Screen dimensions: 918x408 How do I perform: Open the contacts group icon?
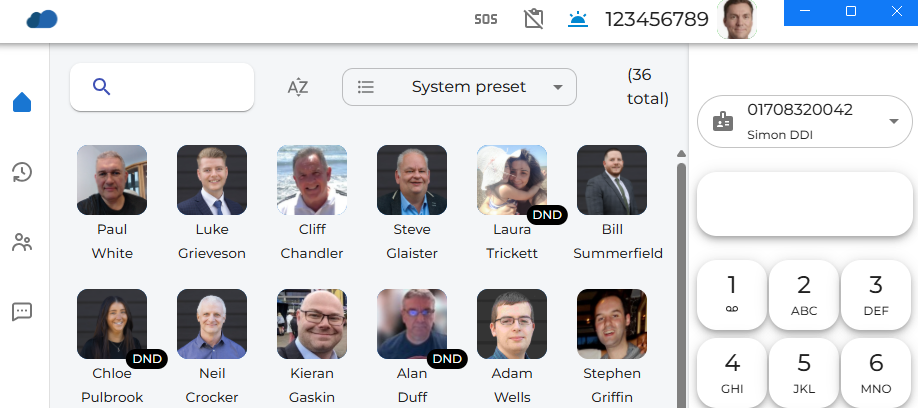click(22, 242)
